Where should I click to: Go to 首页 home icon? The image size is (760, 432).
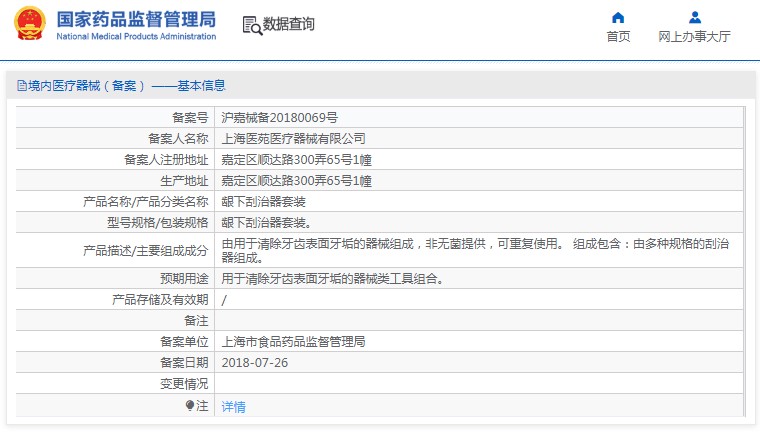(618, 18)
